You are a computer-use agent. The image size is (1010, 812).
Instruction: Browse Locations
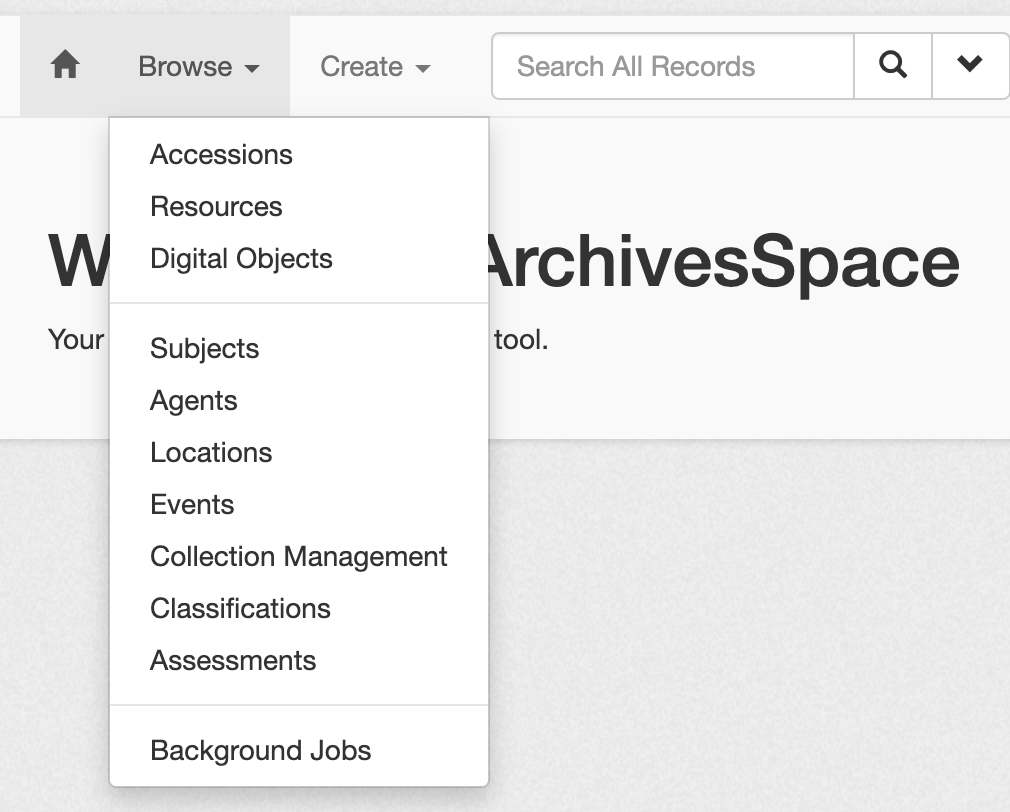point(210,452)
